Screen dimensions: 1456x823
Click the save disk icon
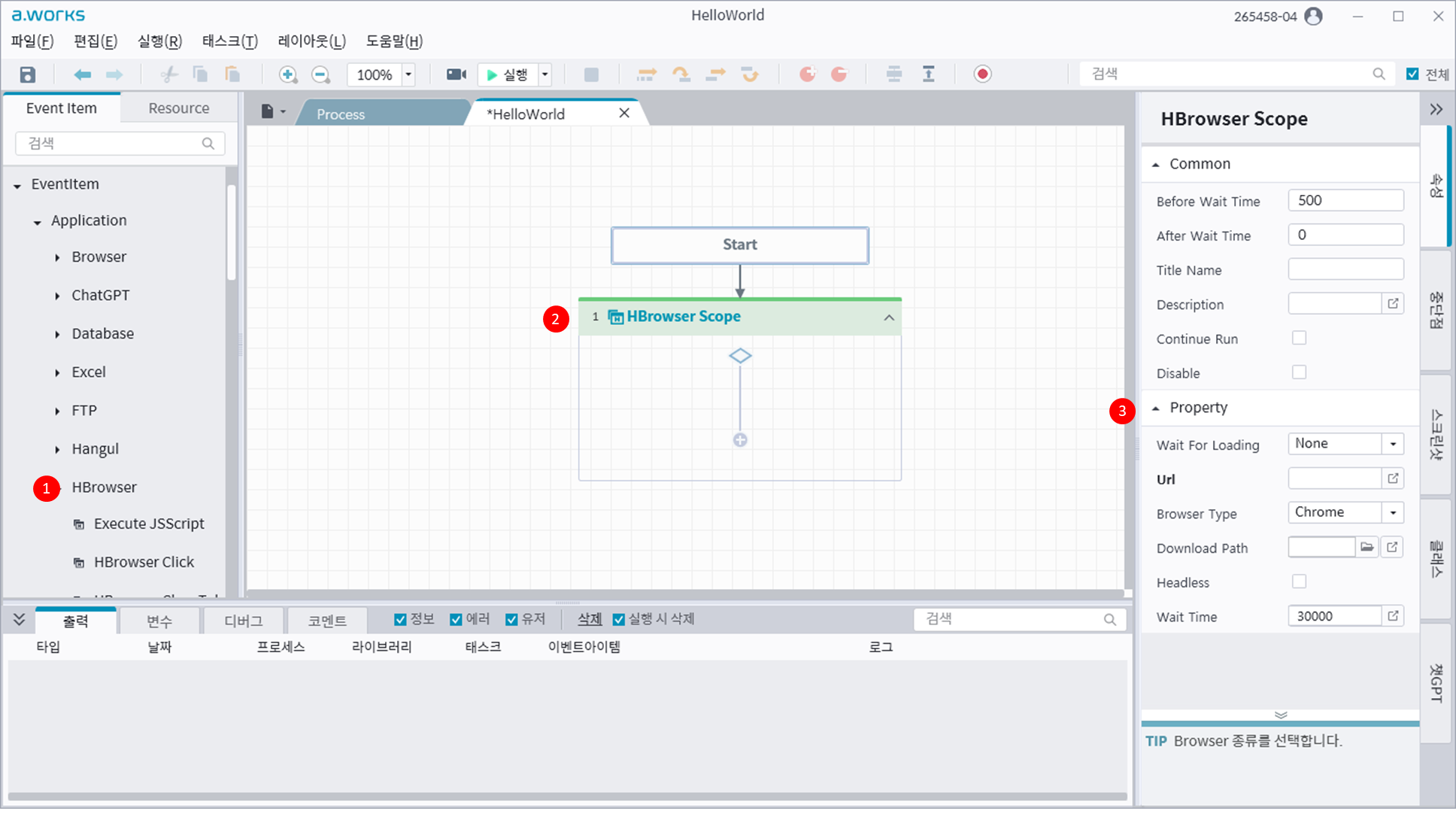[28, 74]
